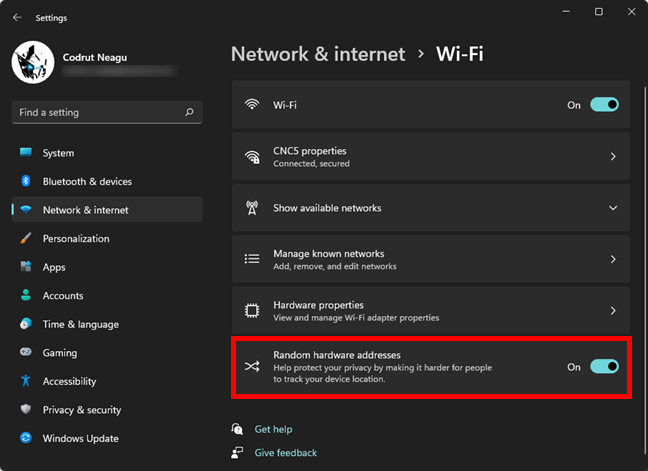Click the Personalization paintbrush icon
Image resolution: width=648 pixels, height=471 pixels.
point(26,238)
